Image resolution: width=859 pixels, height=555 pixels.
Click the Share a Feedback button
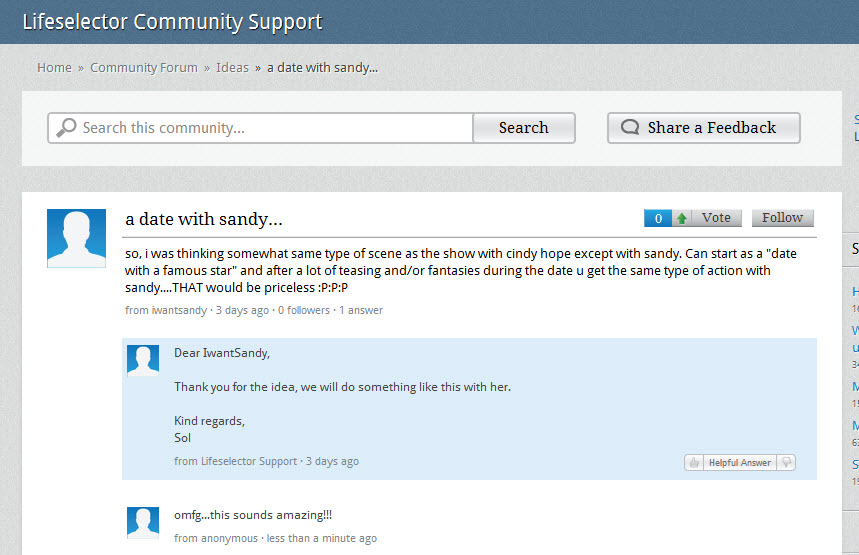tap(703, 128)
